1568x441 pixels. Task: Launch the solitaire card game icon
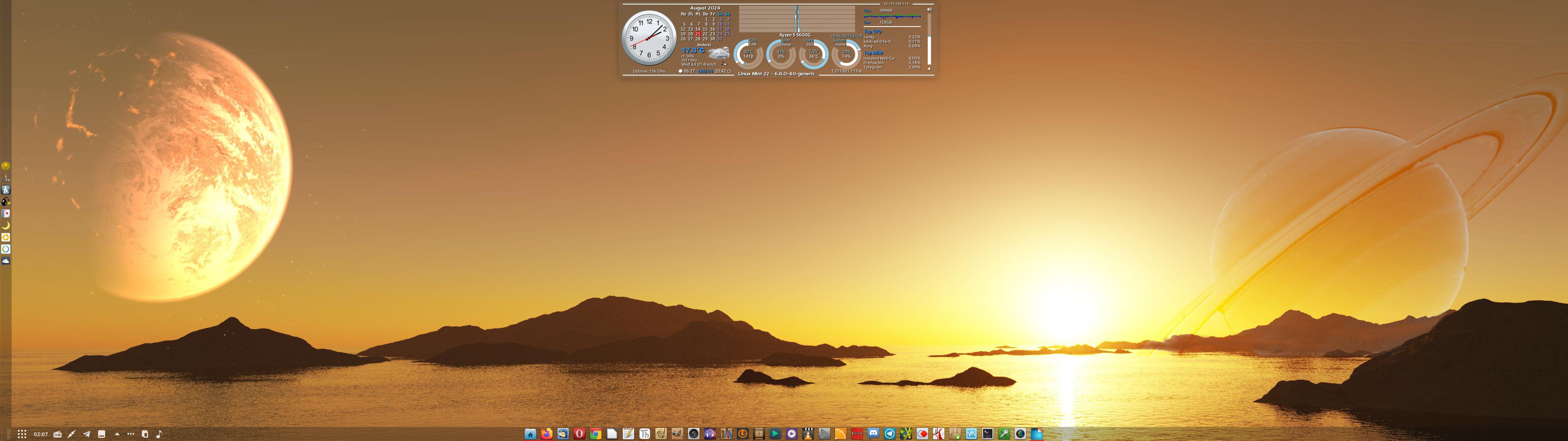[6, 214]
